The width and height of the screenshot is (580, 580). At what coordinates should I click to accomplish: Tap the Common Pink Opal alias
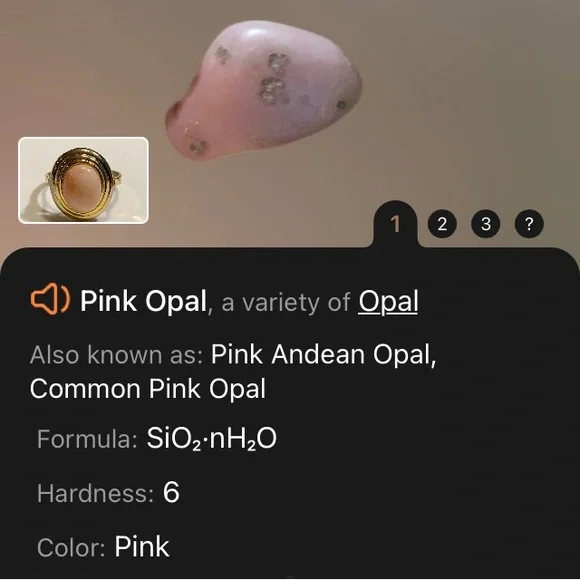click(x=148, y=389)
